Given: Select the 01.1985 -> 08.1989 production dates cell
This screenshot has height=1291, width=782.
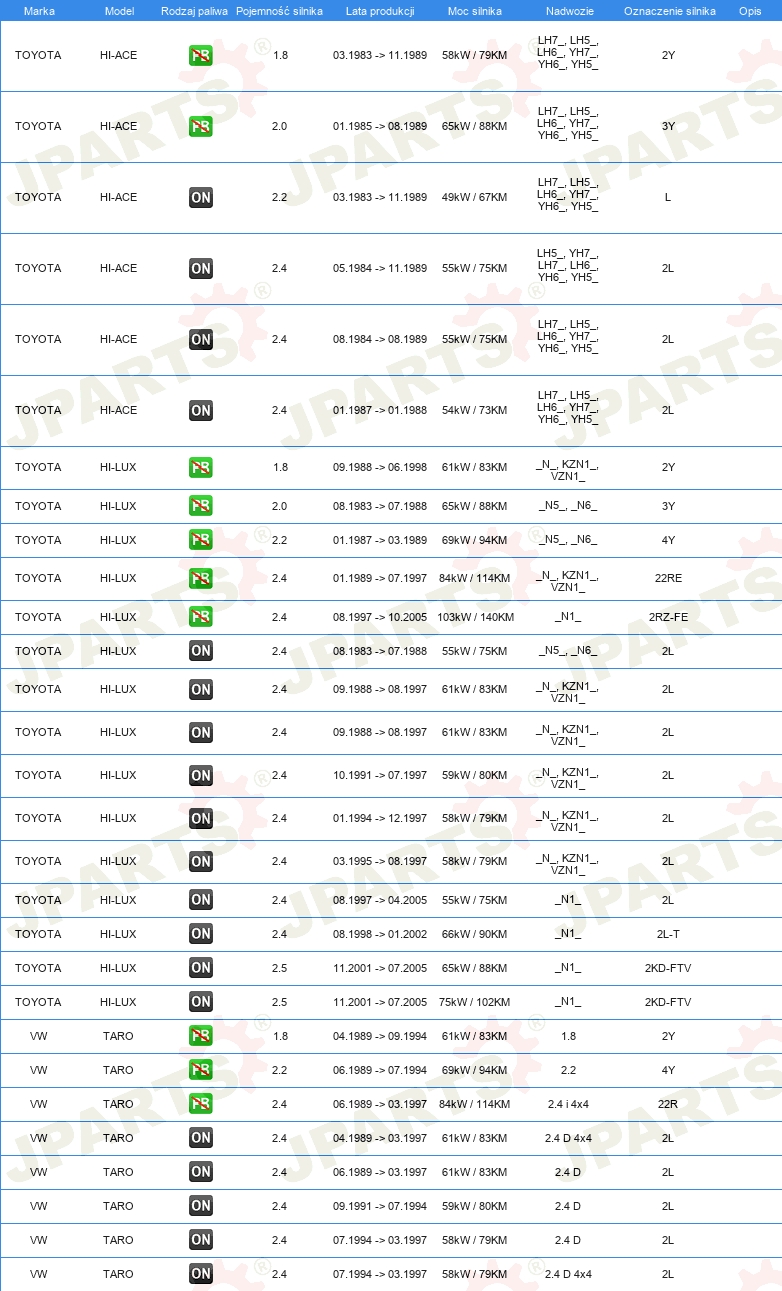Looking at the screenshot, I should click(x=380, y=127).
